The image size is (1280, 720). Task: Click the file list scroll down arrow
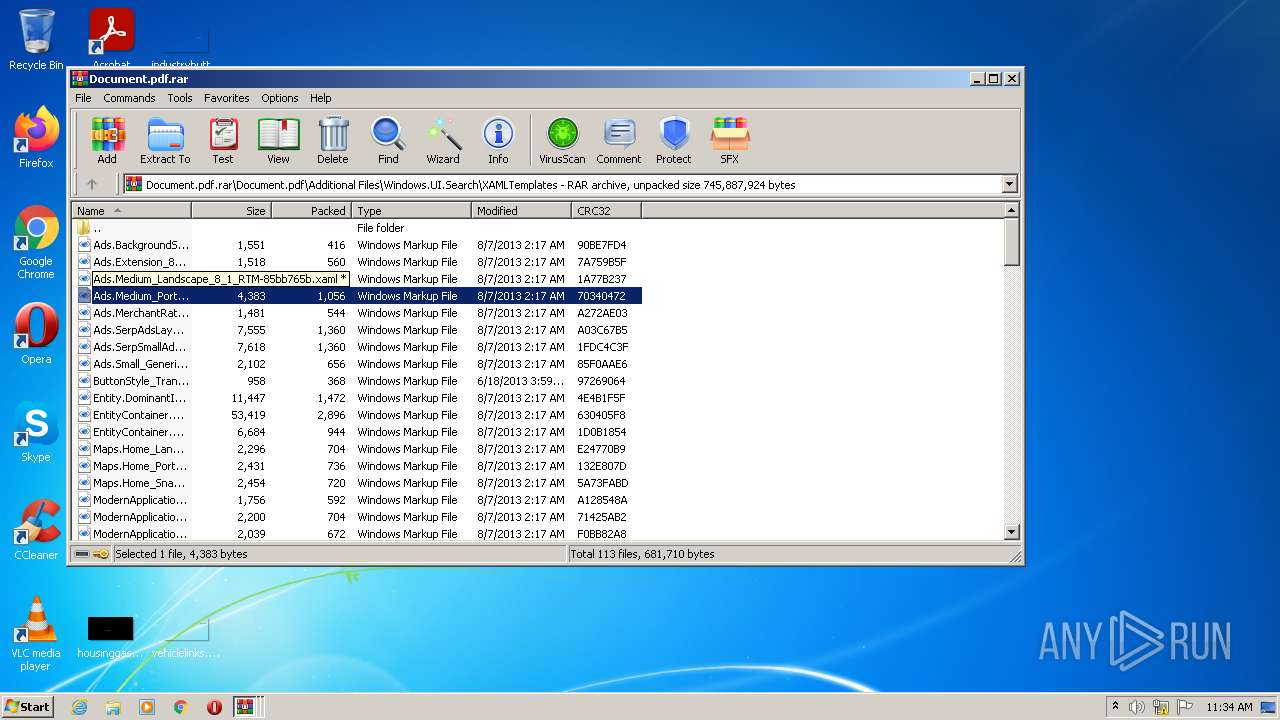click(1011, 532)
